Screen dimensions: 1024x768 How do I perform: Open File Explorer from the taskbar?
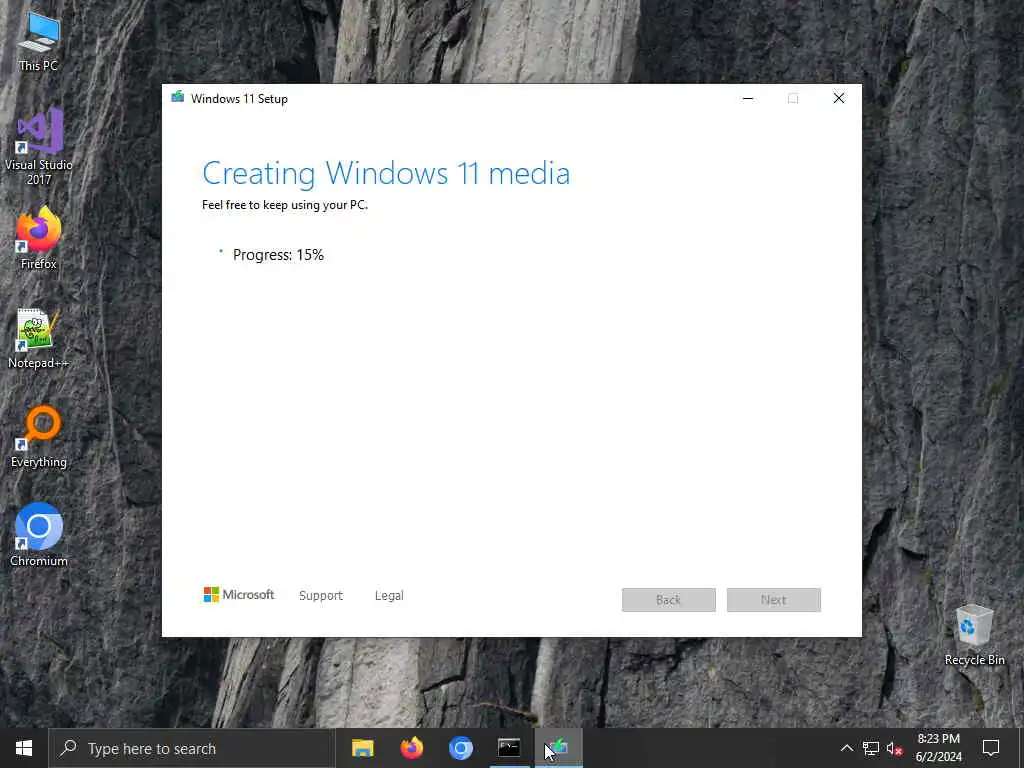point(362,748)
